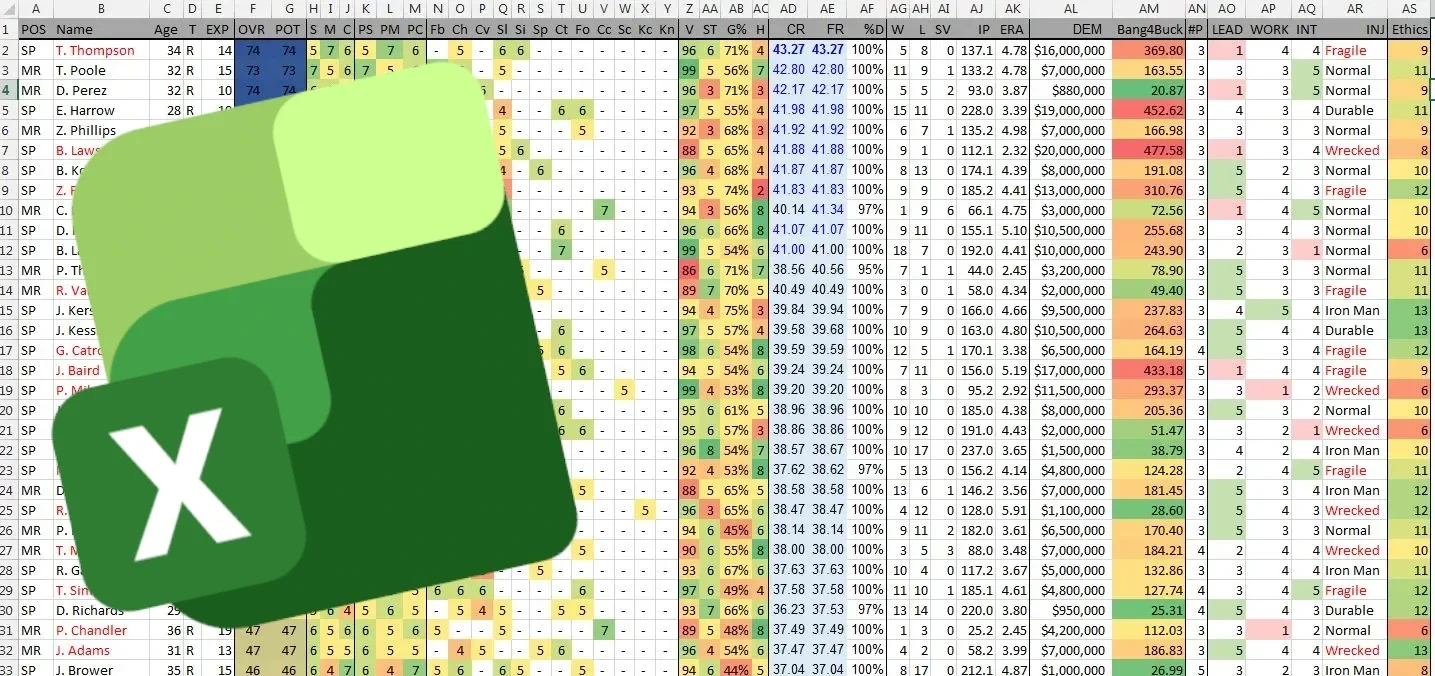Click the Age header cell
The image size is (1435, 676).
pyautogui.click(x=165, y=30)
